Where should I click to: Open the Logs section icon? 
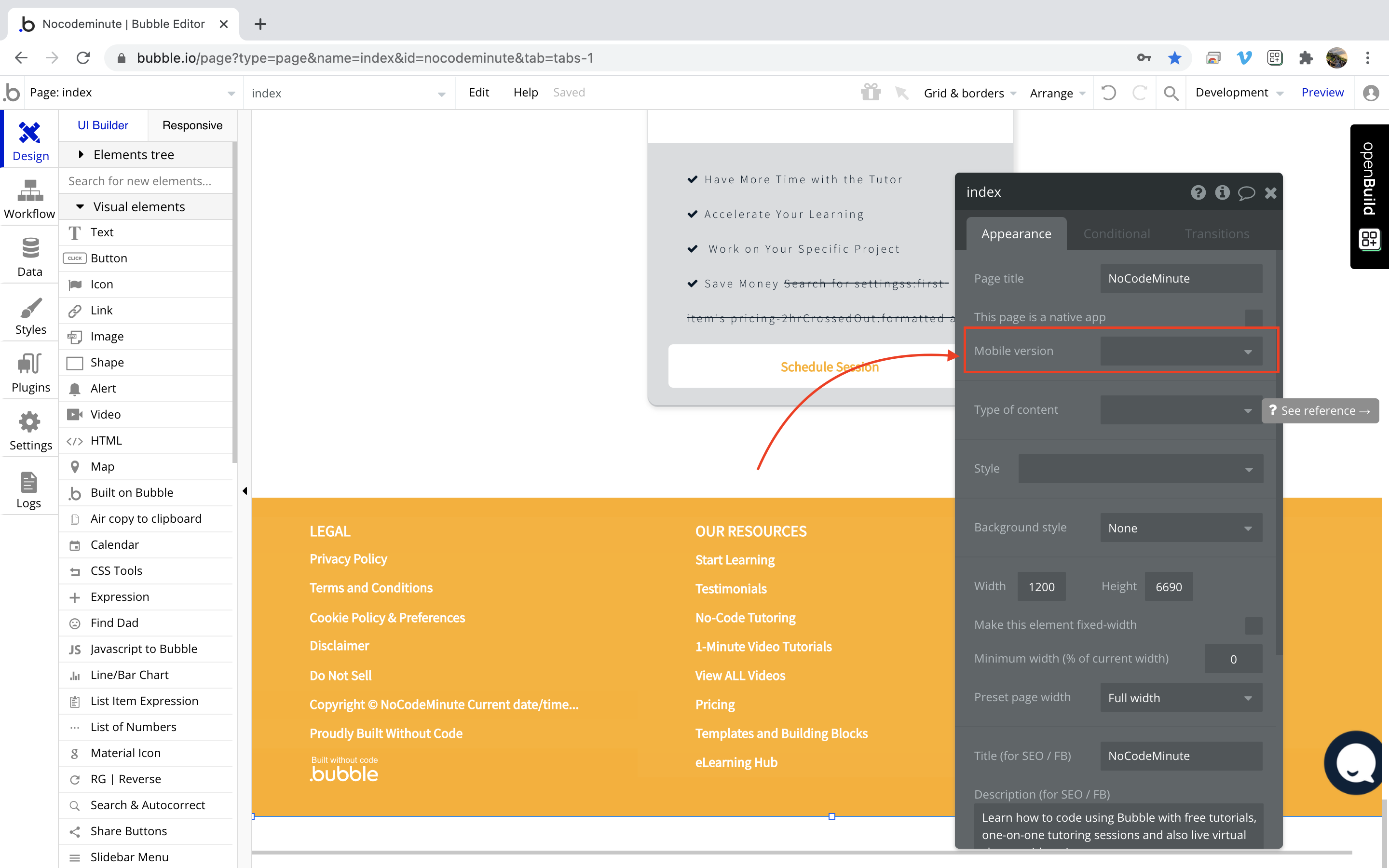pyautogui.click(x=29, y=482)
